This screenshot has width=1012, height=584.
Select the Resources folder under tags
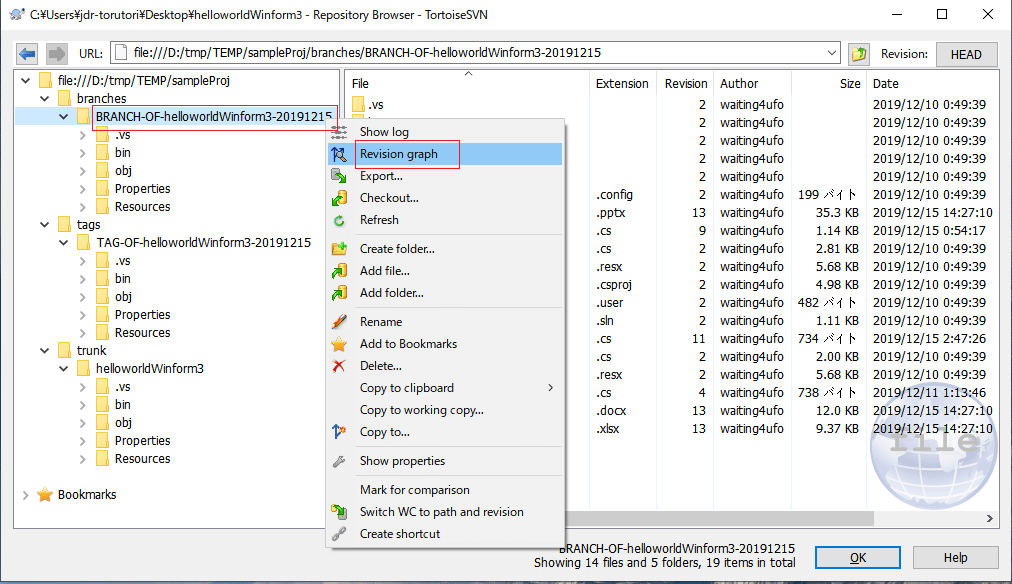tap(142, 333)
